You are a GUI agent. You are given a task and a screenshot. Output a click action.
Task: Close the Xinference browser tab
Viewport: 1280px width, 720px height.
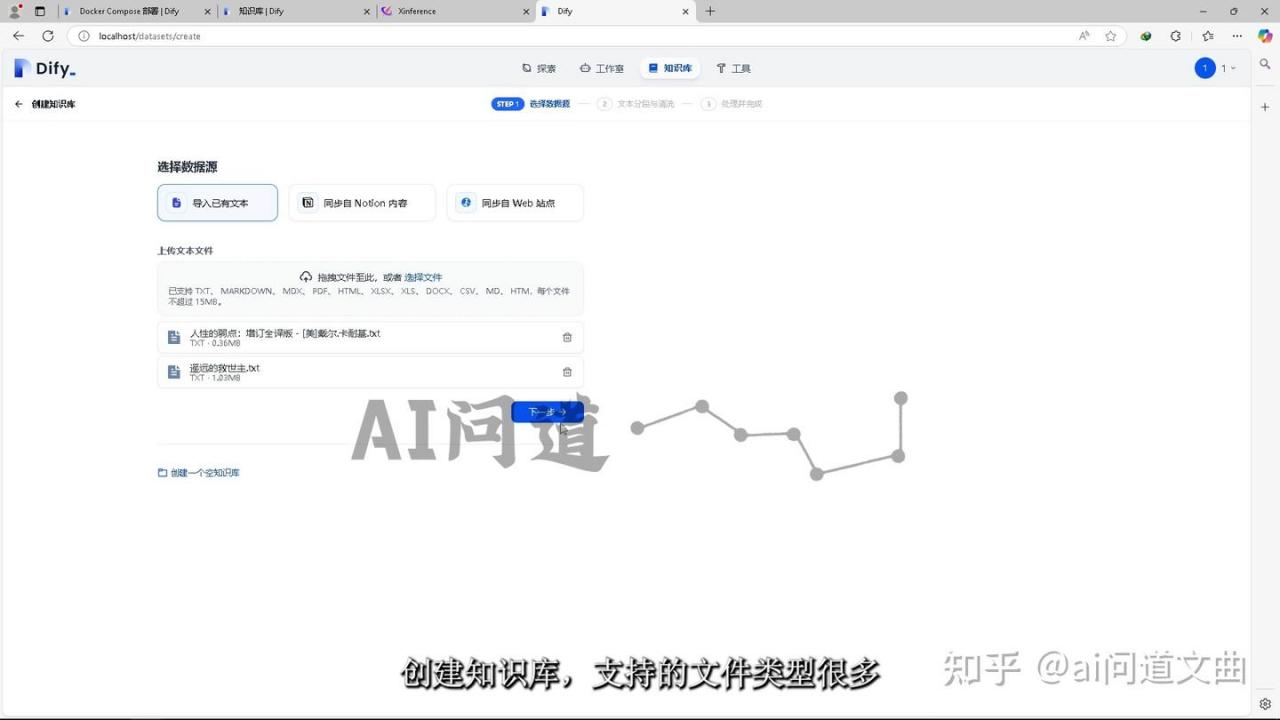click(x=527, y=12)
